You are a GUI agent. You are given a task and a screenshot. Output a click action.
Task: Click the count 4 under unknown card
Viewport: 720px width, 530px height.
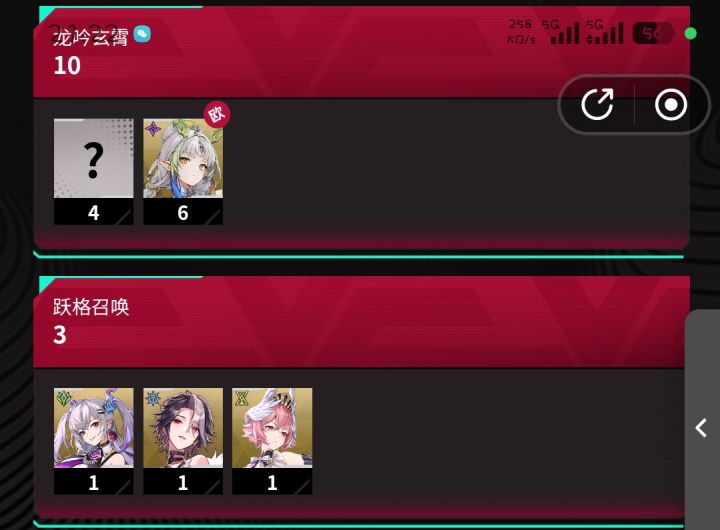[94, 213]
